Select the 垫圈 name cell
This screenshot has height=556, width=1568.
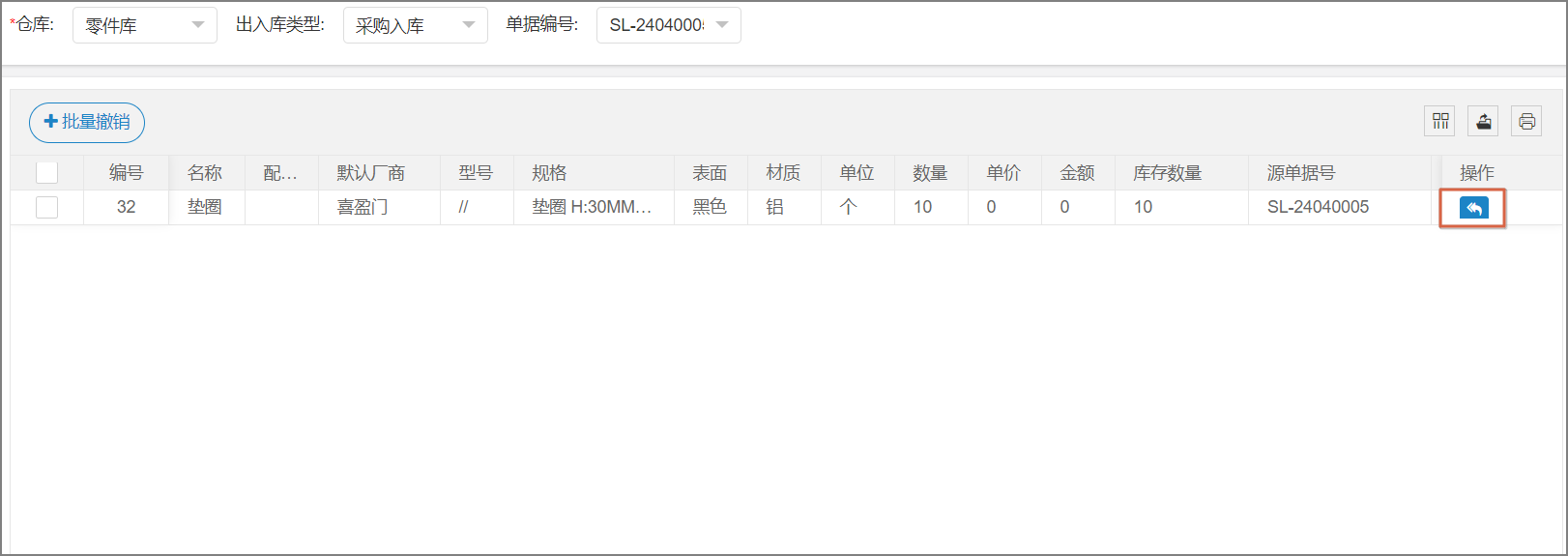point(205,207)
